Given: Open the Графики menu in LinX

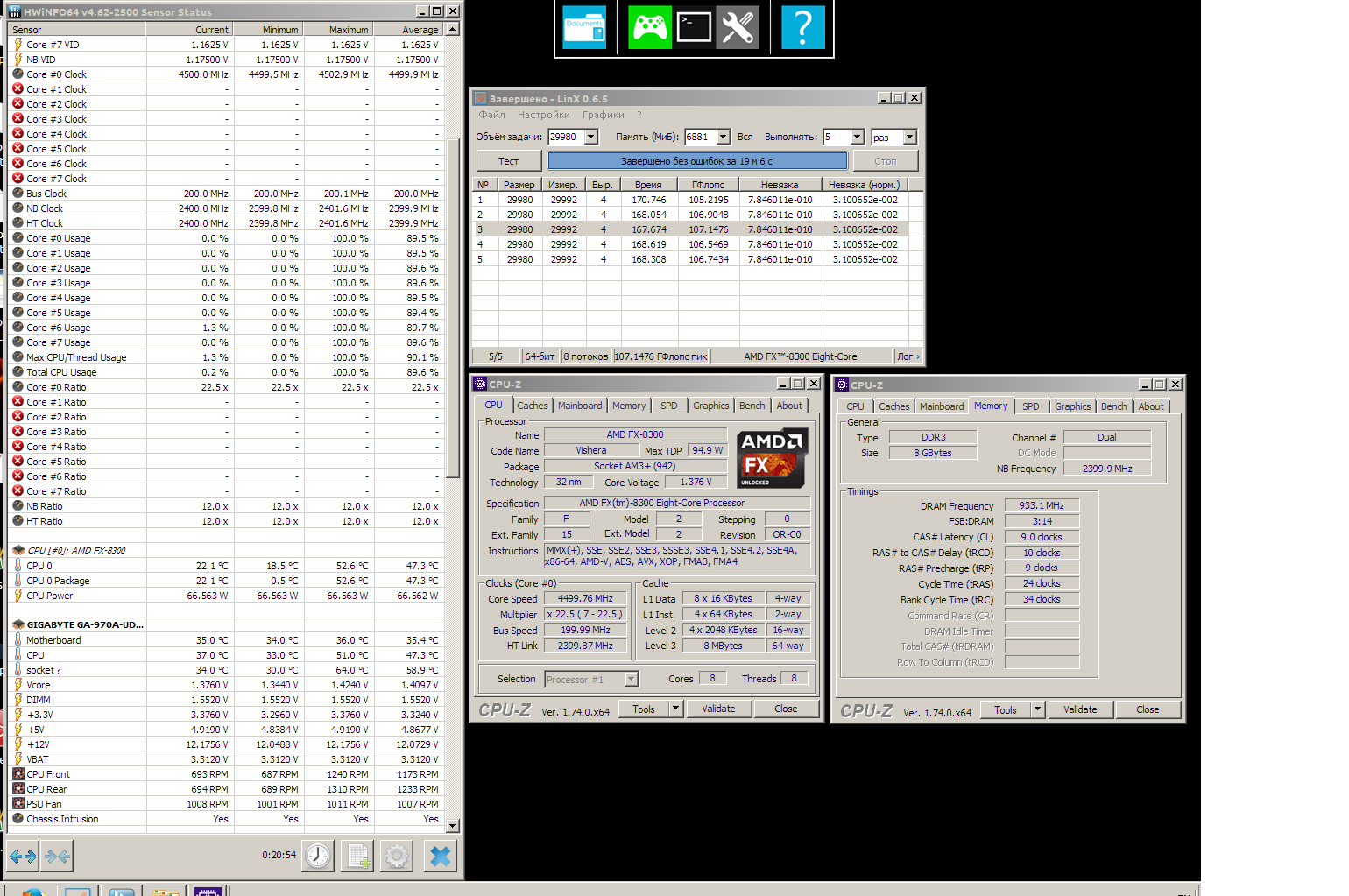Looking at the screenshot, I should pos(604,115).
